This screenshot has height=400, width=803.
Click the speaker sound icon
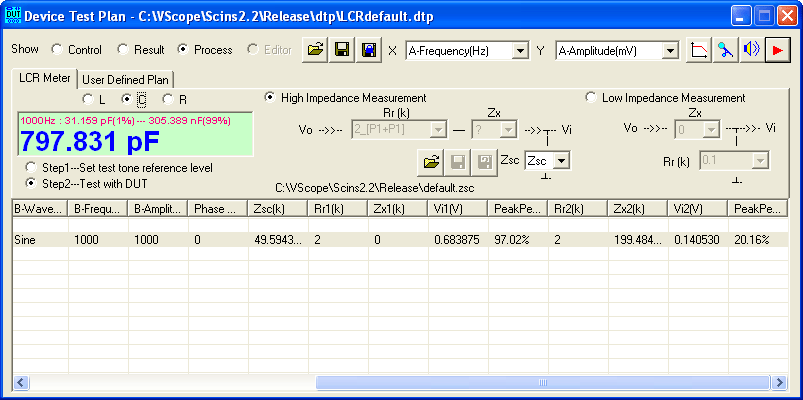coord(751,50)
